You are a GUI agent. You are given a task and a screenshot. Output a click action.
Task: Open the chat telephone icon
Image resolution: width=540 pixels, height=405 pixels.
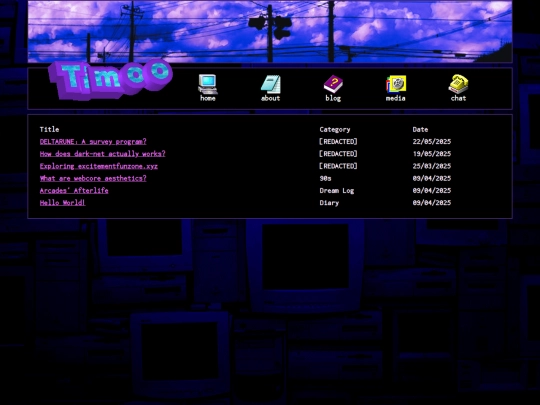[x=458, y=84]
